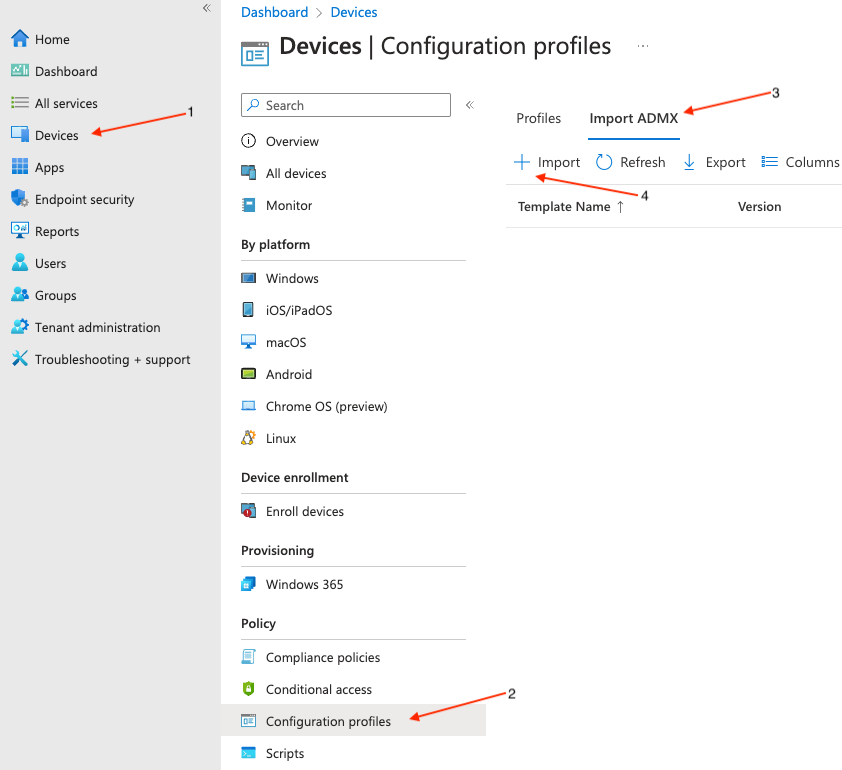
Task: Open Endpoint security in navigation
Action: (x=84, y=199)
